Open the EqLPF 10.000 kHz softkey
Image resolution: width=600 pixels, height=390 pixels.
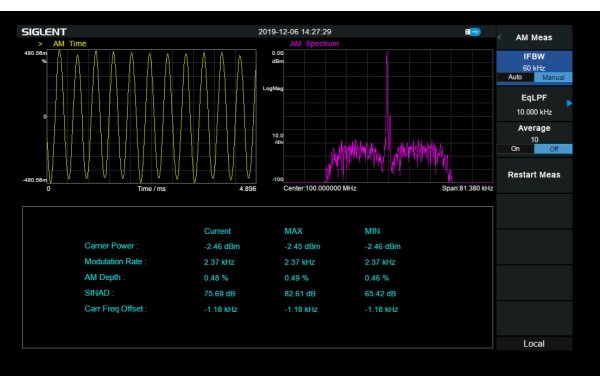pos(534,104)
